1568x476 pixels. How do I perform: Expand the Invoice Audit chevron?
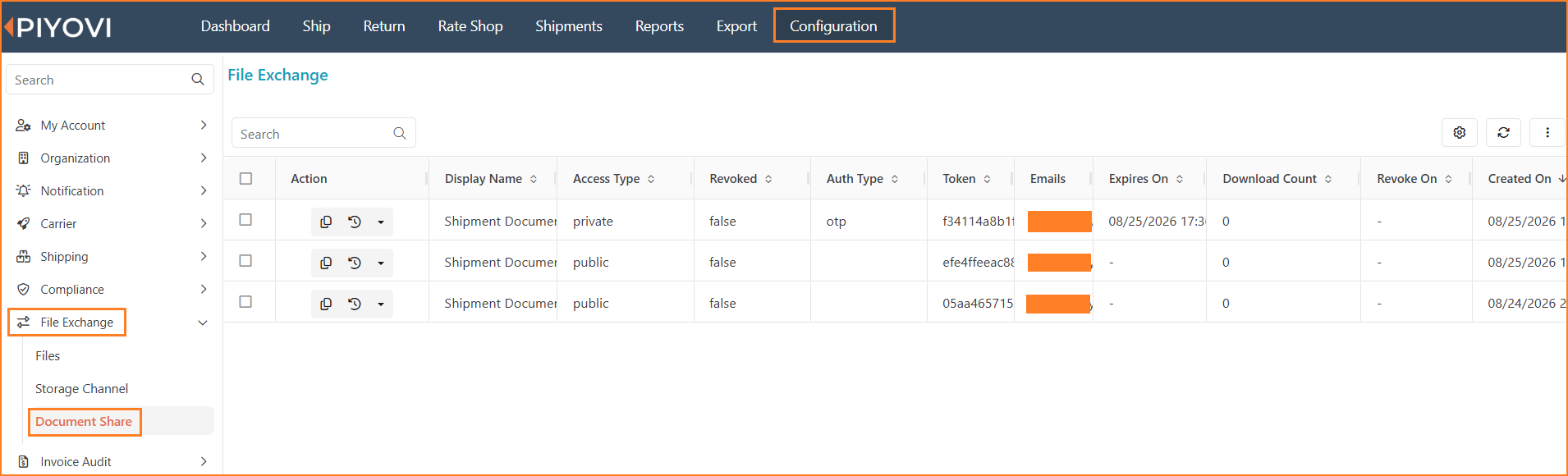pyautogui.click(x=204, y=461)
